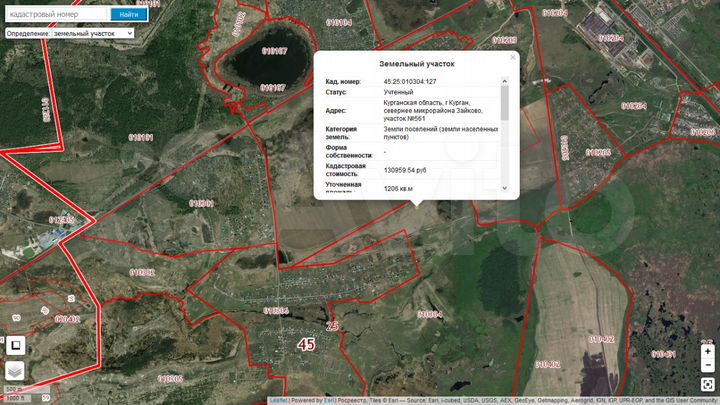The height and width of the screenshot is (405, 720).
Task: Click the Кадастровая стоимость value in popup
Action: (x=405, y=170)
